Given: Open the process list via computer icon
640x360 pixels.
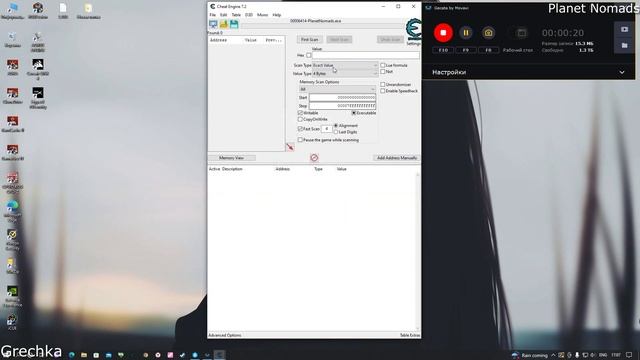Looking at the screenshot, I should click(213, 24).
